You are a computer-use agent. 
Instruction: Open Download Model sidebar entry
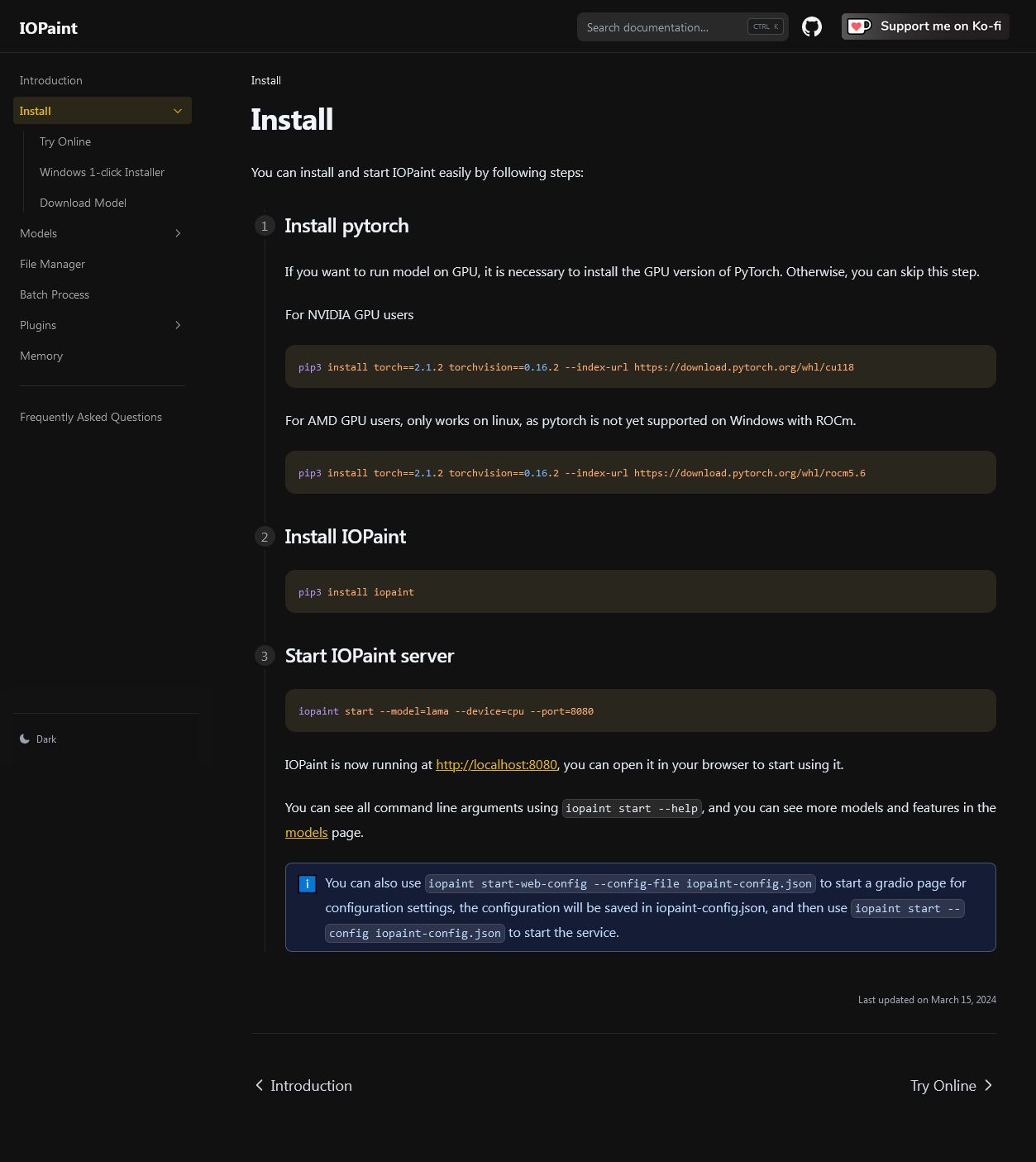coord(83,203)
